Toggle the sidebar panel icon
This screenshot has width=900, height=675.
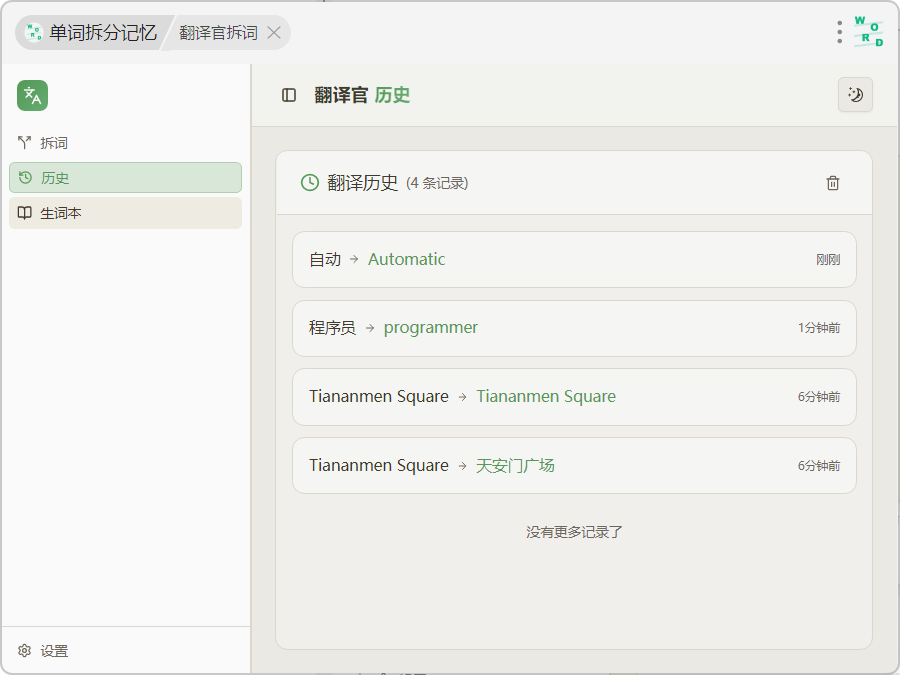289,95
